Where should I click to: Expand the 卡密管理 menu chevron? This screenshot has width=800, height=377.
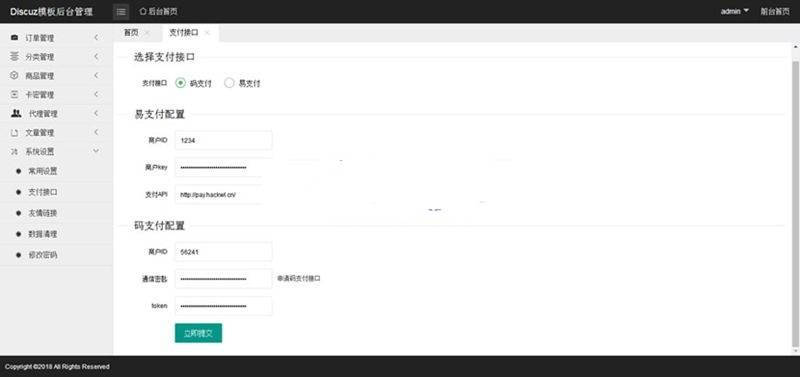point(96,94)
